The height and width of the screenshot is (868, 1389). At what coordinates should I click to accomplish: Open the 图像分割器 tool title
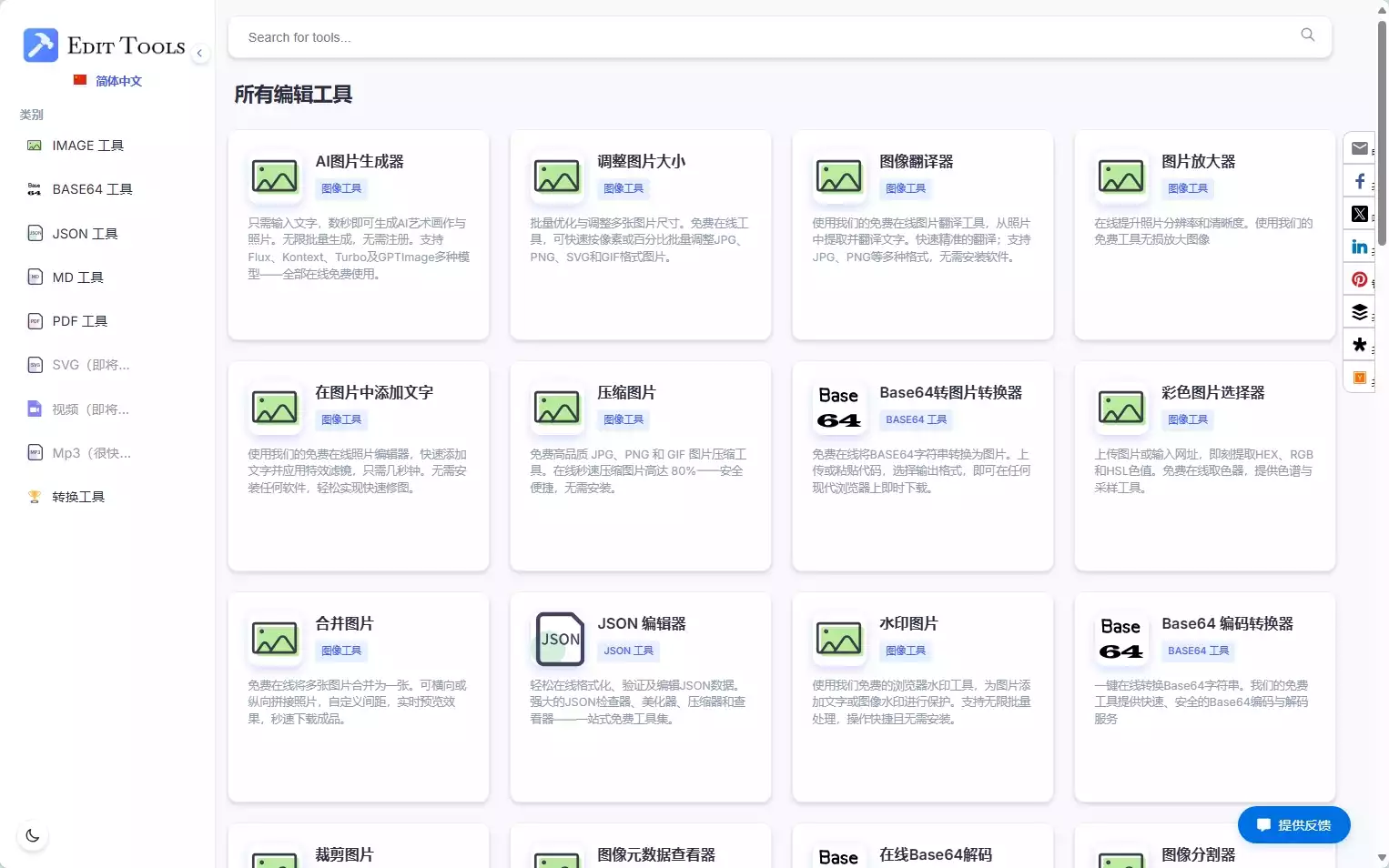1199,854
